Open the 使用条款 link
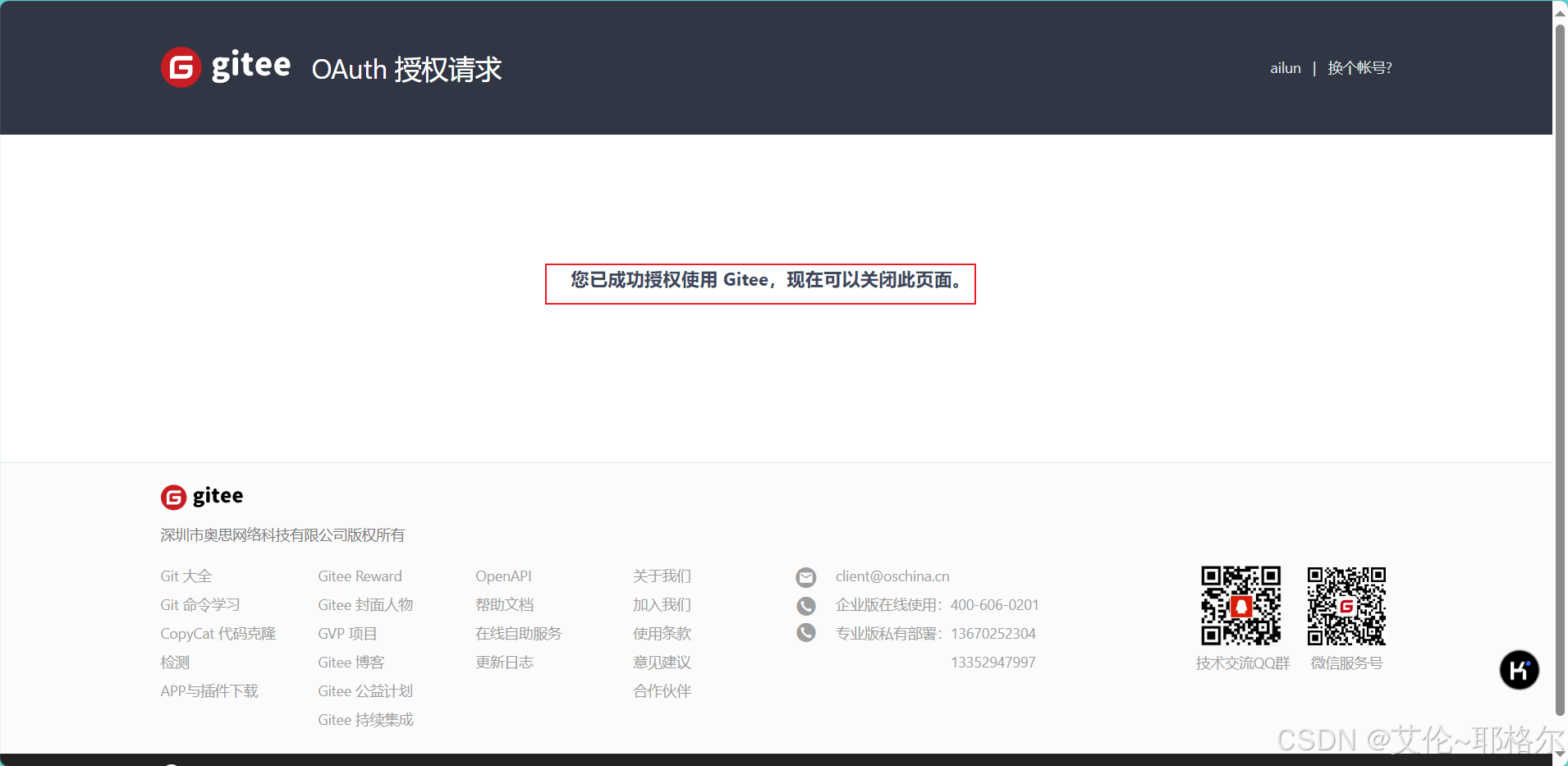Viewport: 1568px width, 766px height. coord(663,634)
